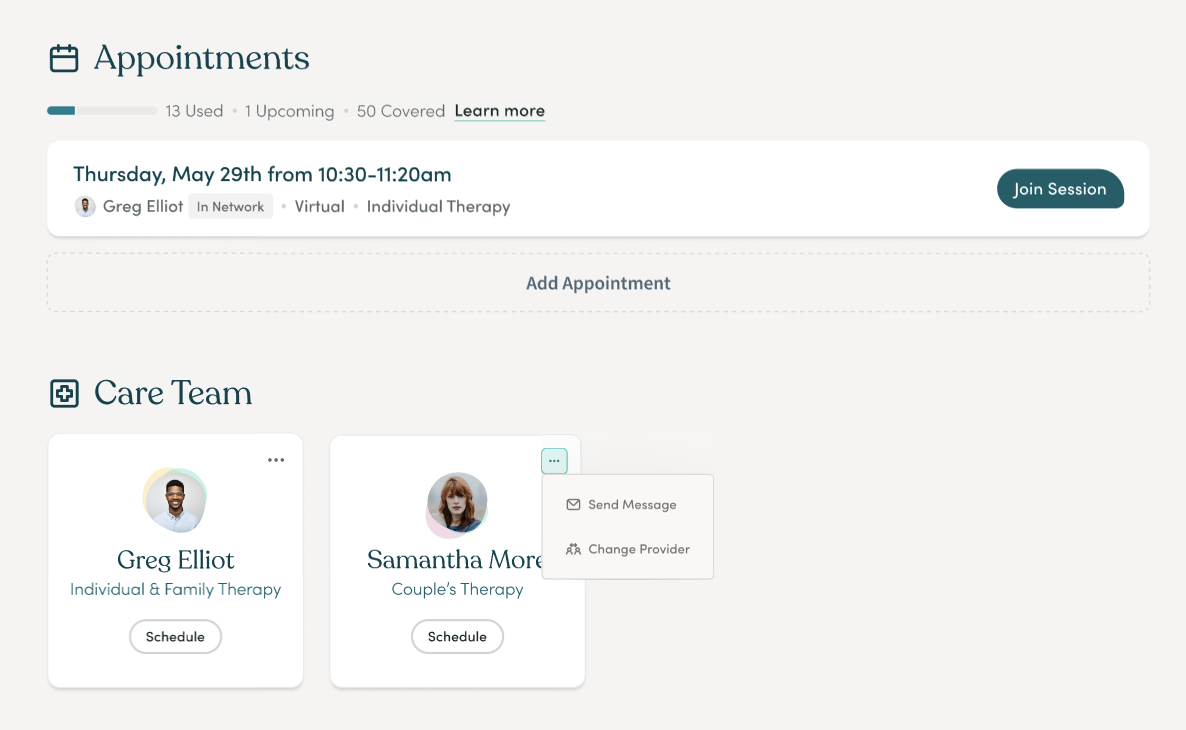Click the Greg Elliot name in Care Team
Image resolution: width=1186 pixels, height=730 pixels.
pyautogui.click(x=175, y=560)
